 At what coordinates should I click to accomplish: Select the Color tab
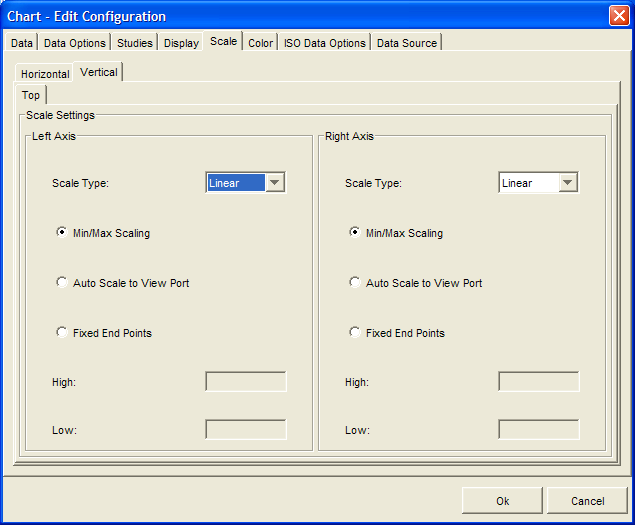tap(260, 43)
